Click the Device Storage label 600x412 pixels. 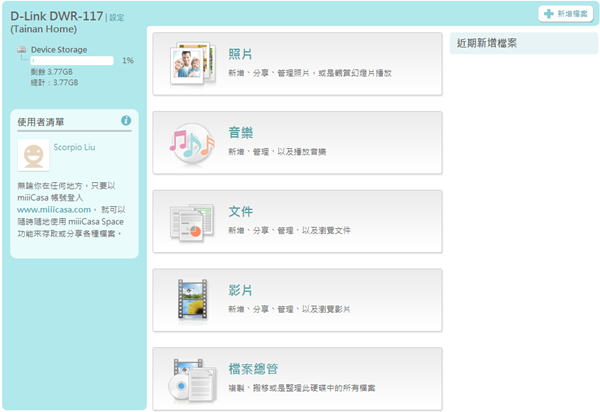pyautogui.click(x=59, y=50)
